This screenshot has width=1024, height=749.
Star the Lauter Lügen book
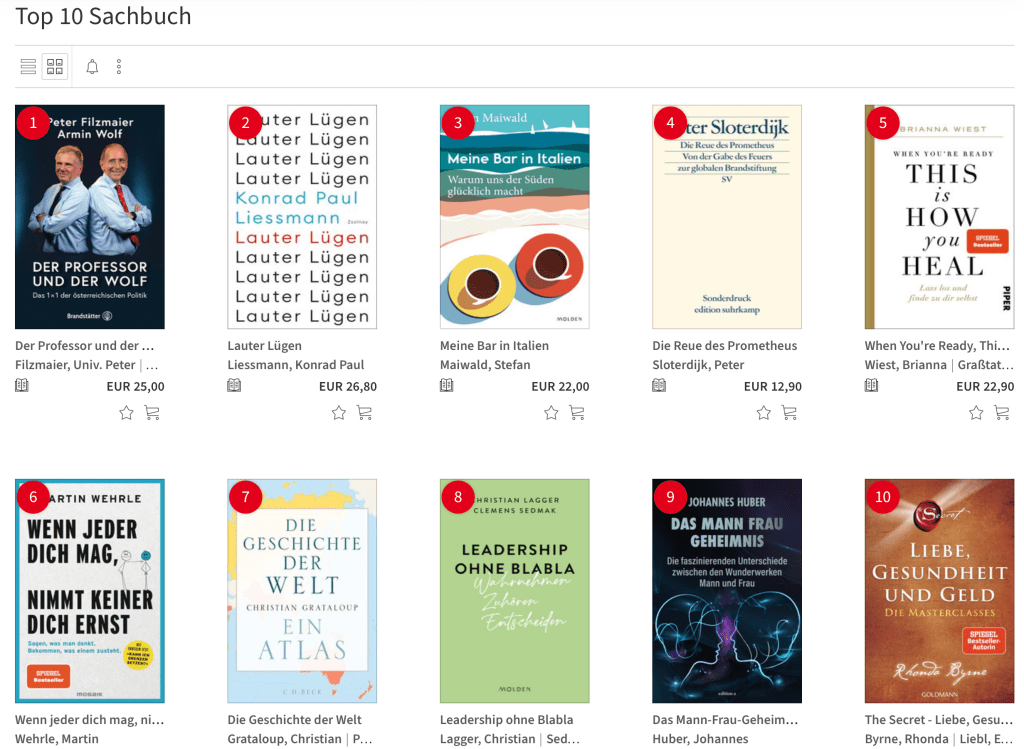339,413
